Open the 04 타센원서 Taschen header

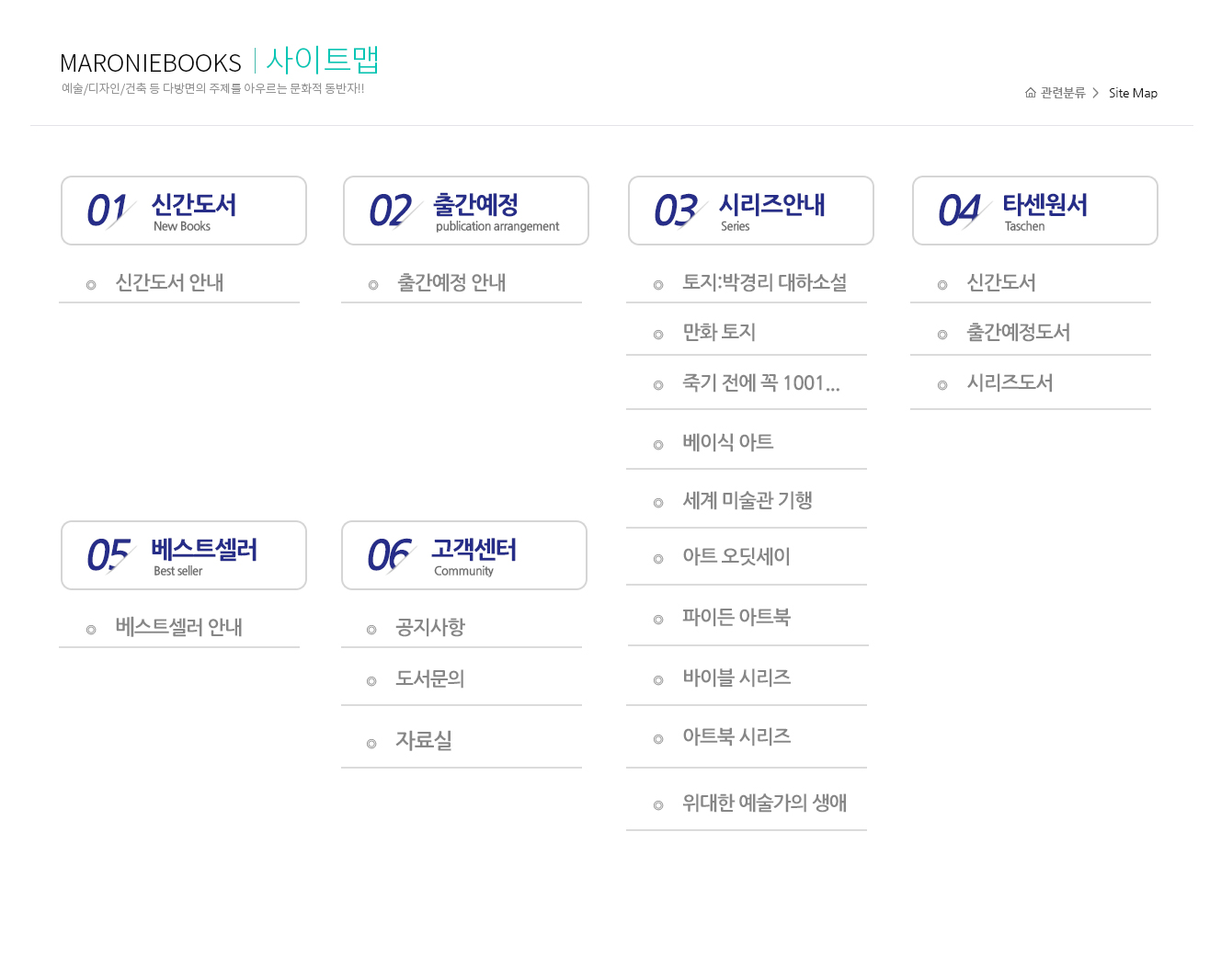pos(1035,211)
